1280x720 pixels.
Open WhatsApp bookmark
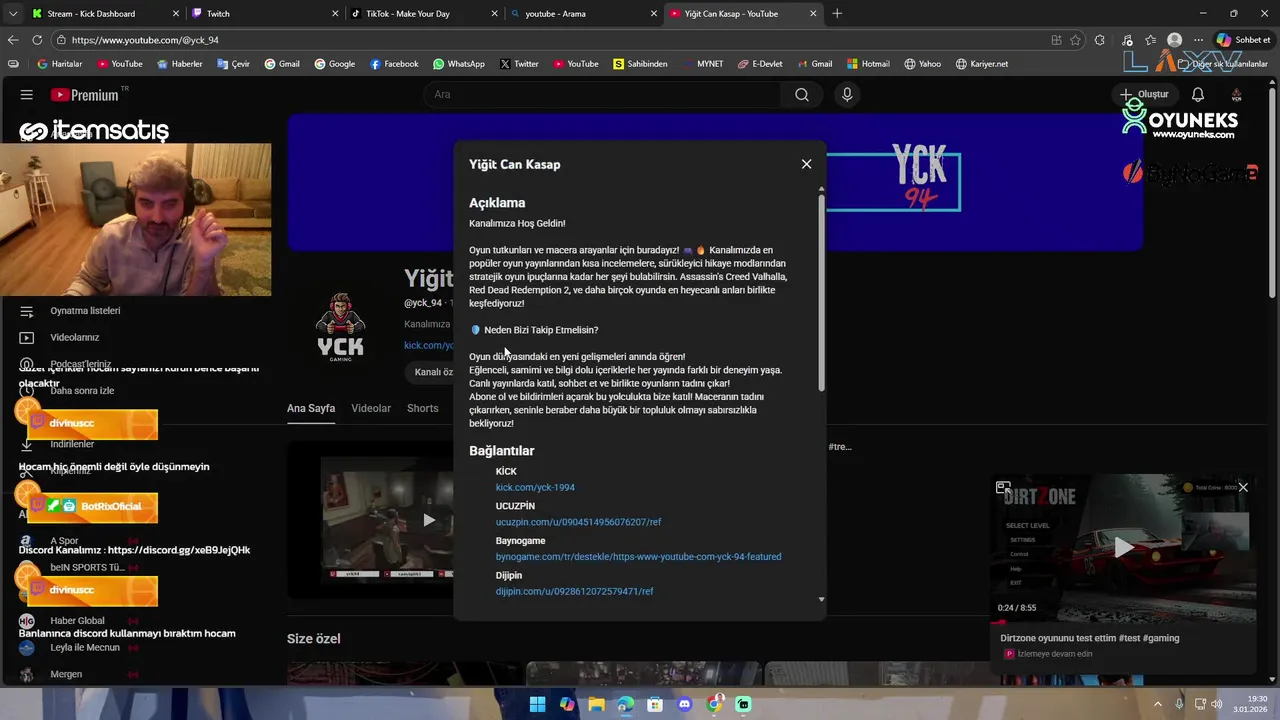[x=458, y=64]
